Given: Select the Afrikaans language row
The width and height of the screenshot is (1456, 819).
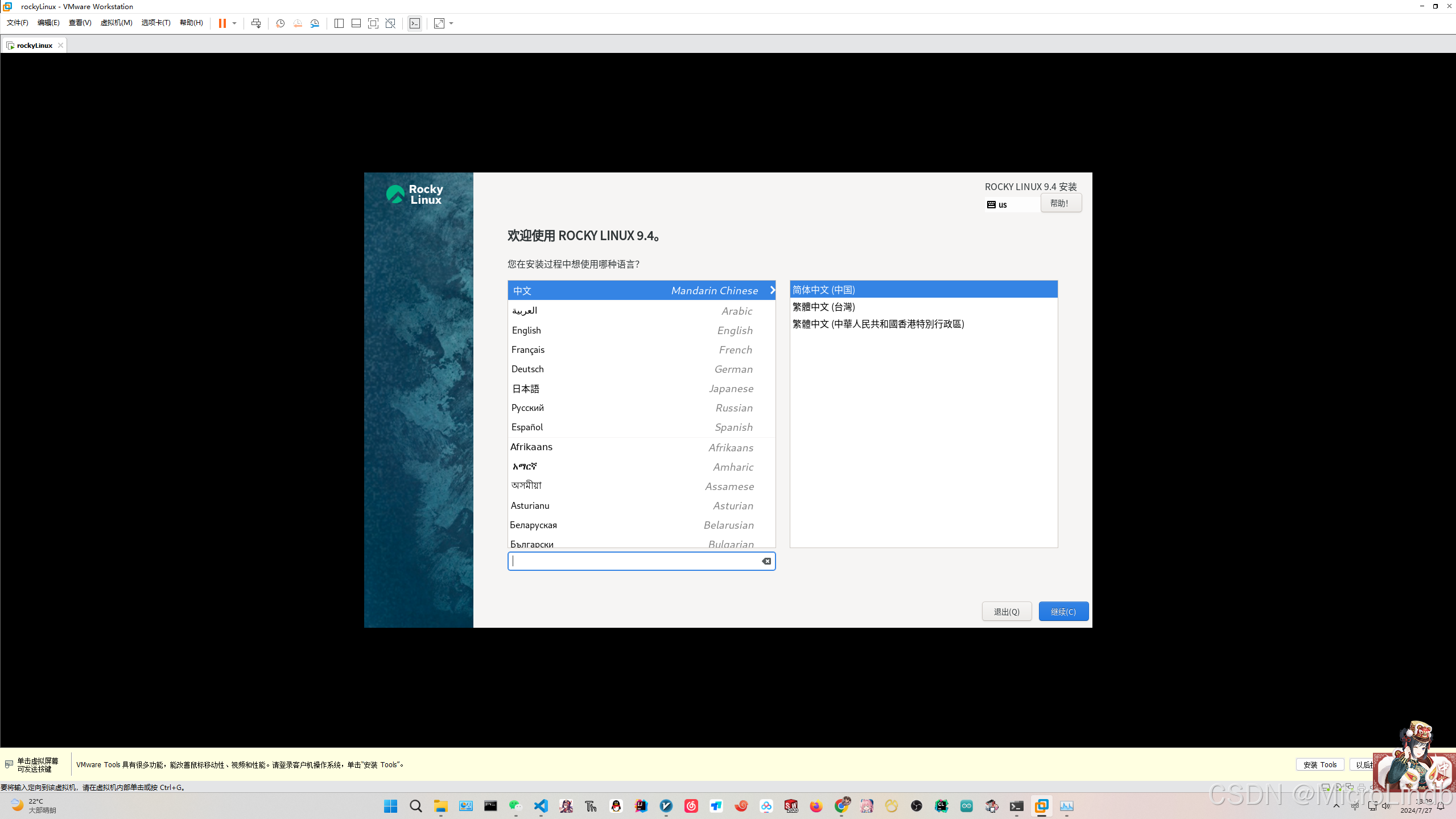Looking at the screenshot, I should tap(641, 447).
